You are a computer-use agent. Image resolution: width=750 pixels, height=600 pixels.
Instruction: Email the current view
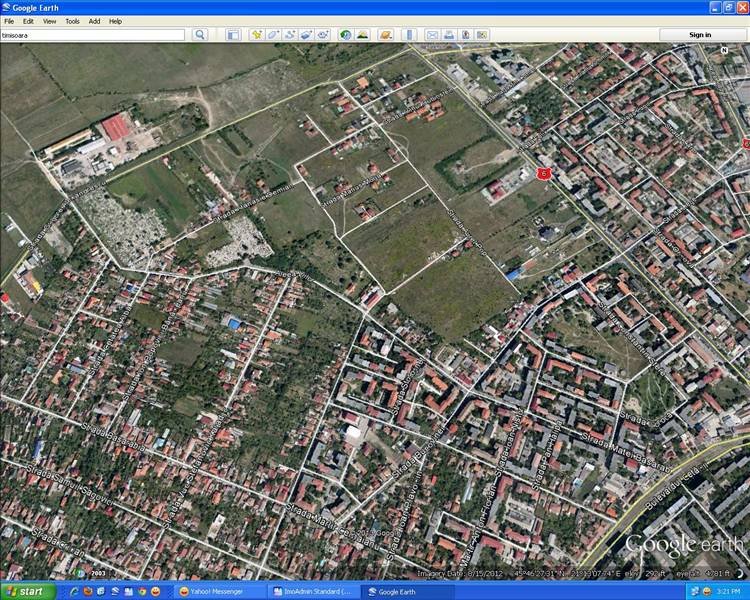[433, 34]
